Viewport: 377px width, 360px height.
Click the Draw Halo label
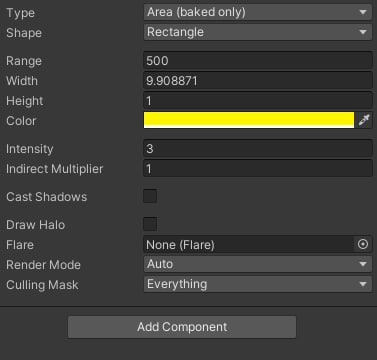[x=36, y=225]
